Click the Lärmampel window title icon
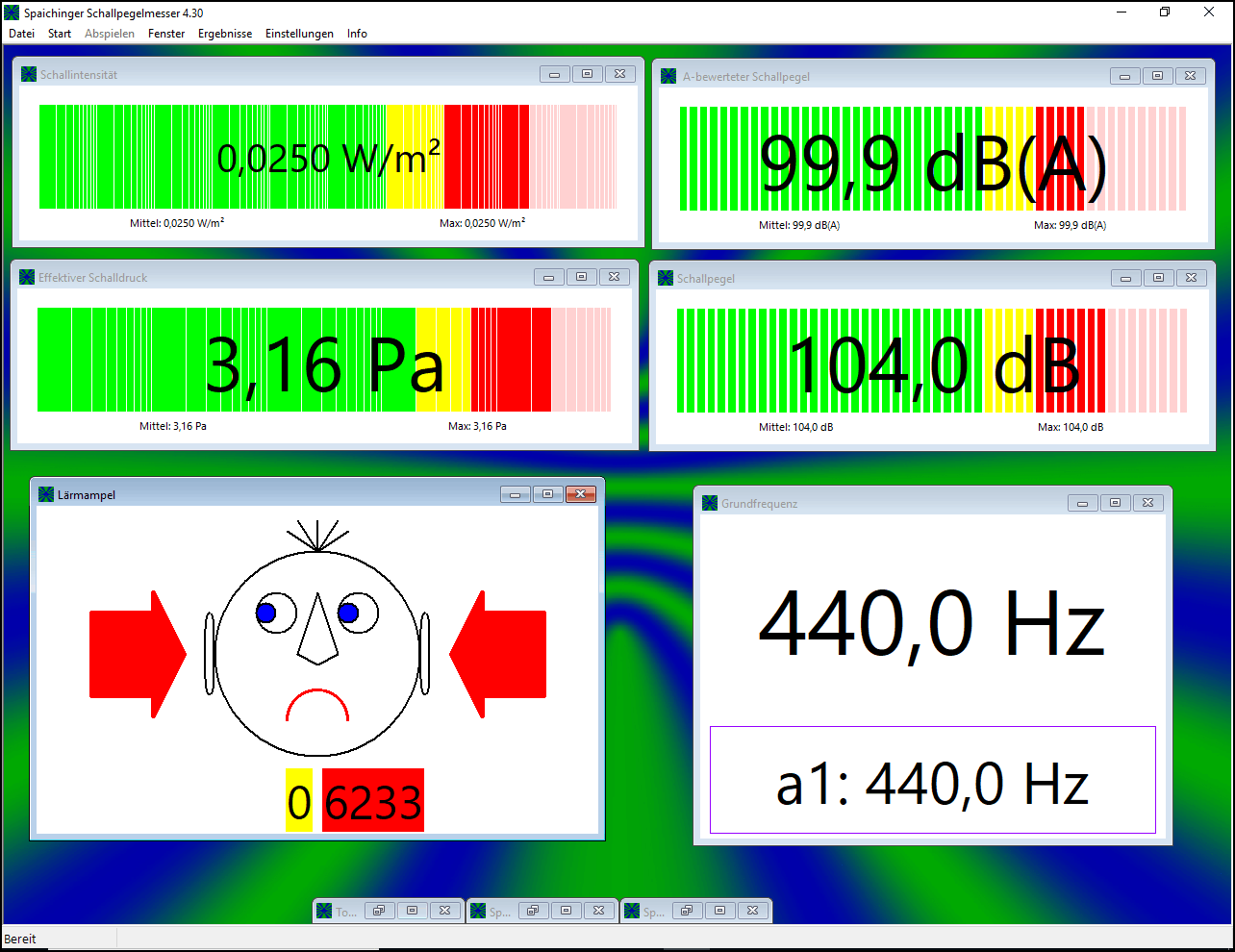Image resolution: width=1235 pixels, height=952 pixels. click(x=46, y=494)
